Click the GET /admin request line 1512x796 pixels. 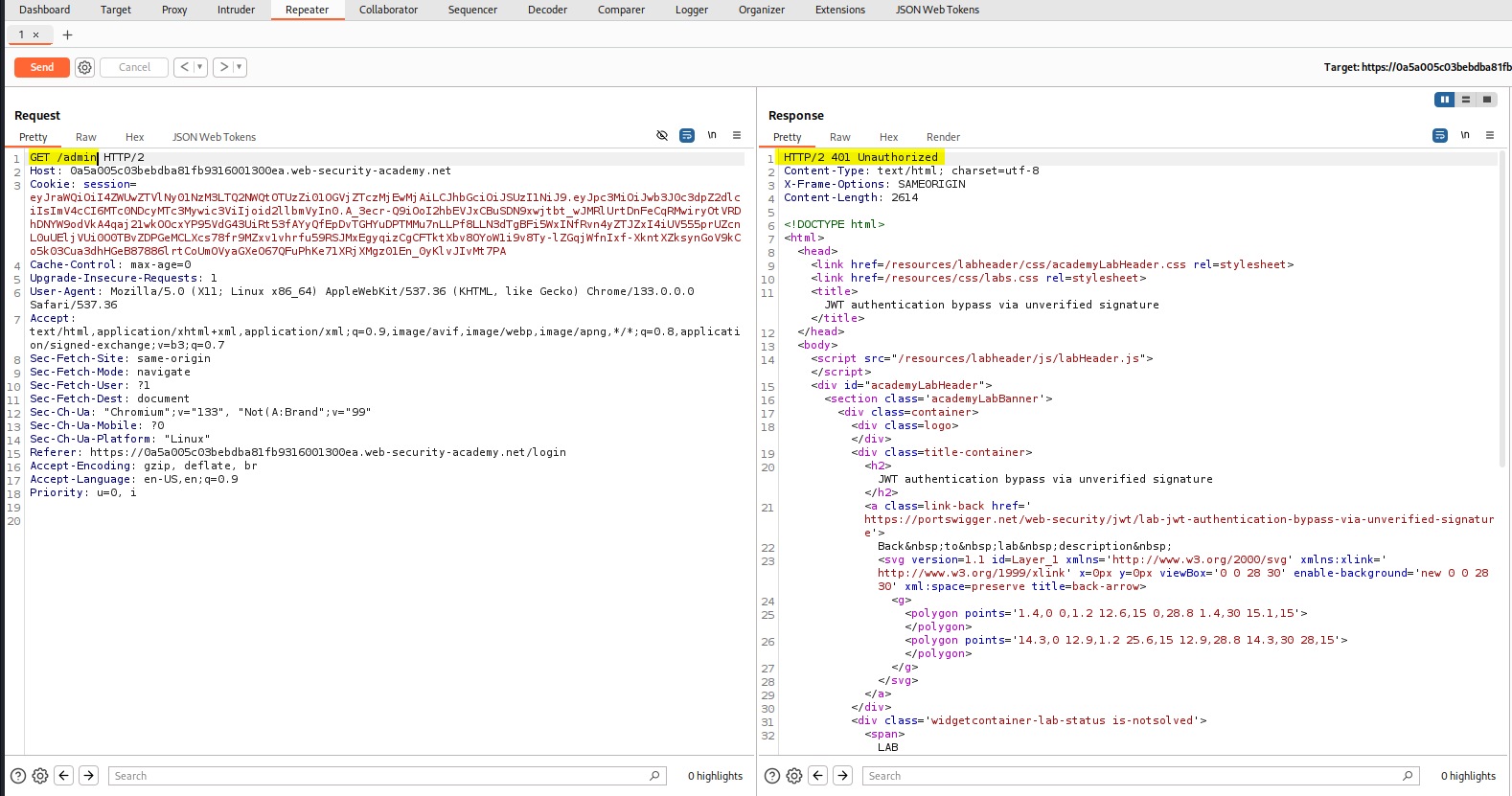pyautogui.click(x=87, y=157)
